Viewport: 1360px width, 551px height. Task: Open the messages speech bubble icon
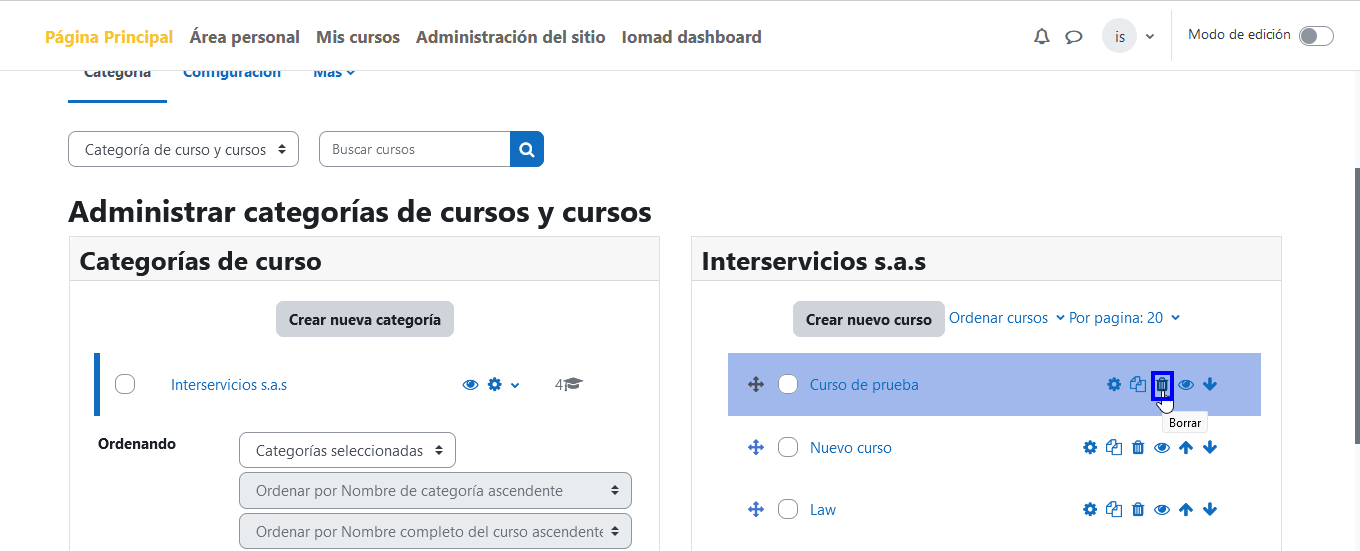coord(1073,37)
